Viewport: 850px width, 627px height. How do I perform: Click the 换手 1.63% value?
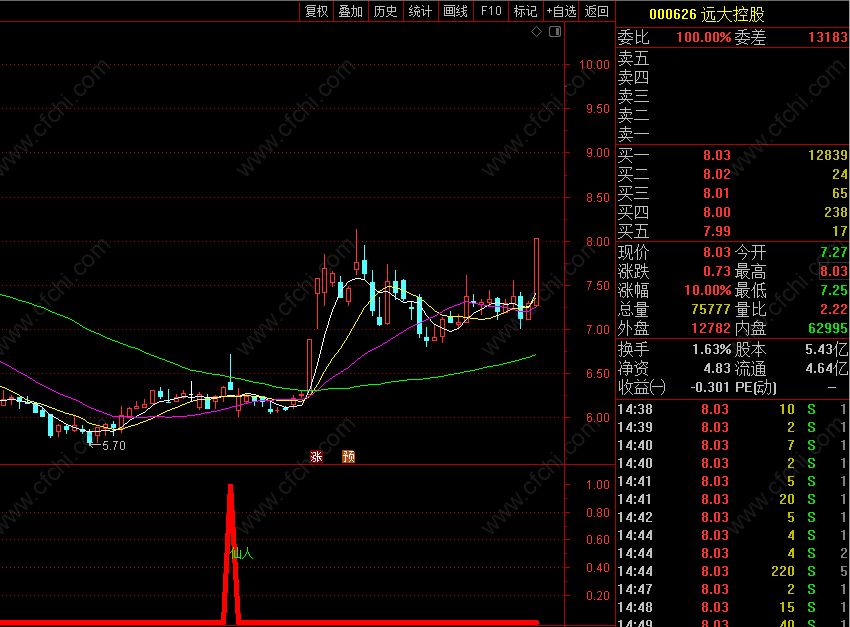711,350
